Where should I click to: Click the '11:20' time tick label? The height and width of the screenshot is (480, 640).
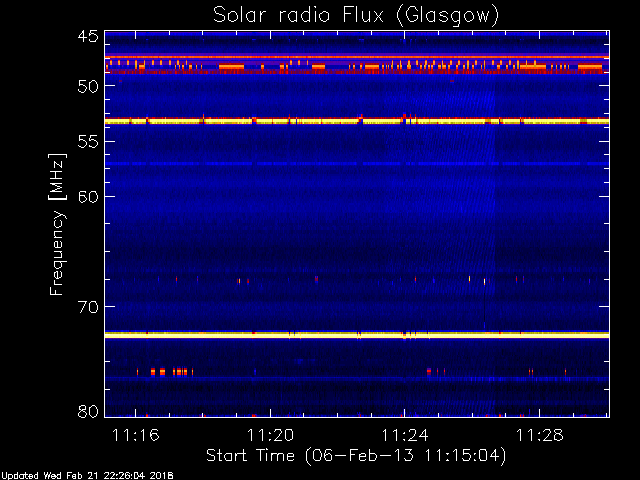pos(270,435)
